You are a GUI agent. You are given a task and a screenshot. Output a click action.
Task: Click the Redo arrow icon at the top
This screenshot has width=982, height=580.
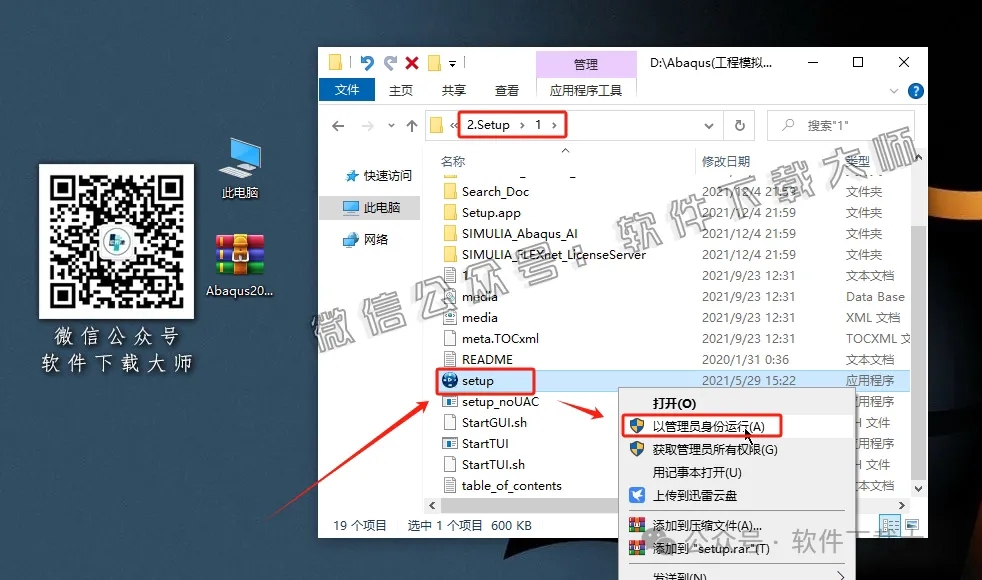(390, 60)
